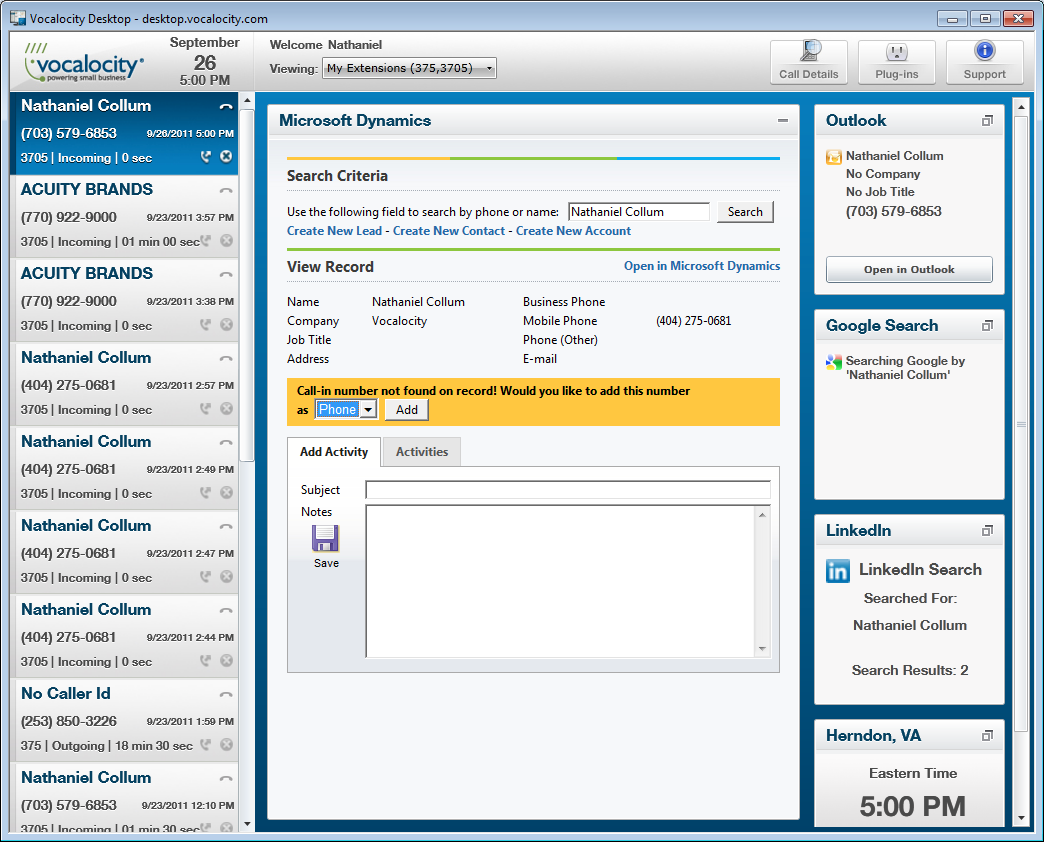Viewport: 1044px width, 842px height.
Task: Click call list scrollbar down arrow
Action: point(247,824)
